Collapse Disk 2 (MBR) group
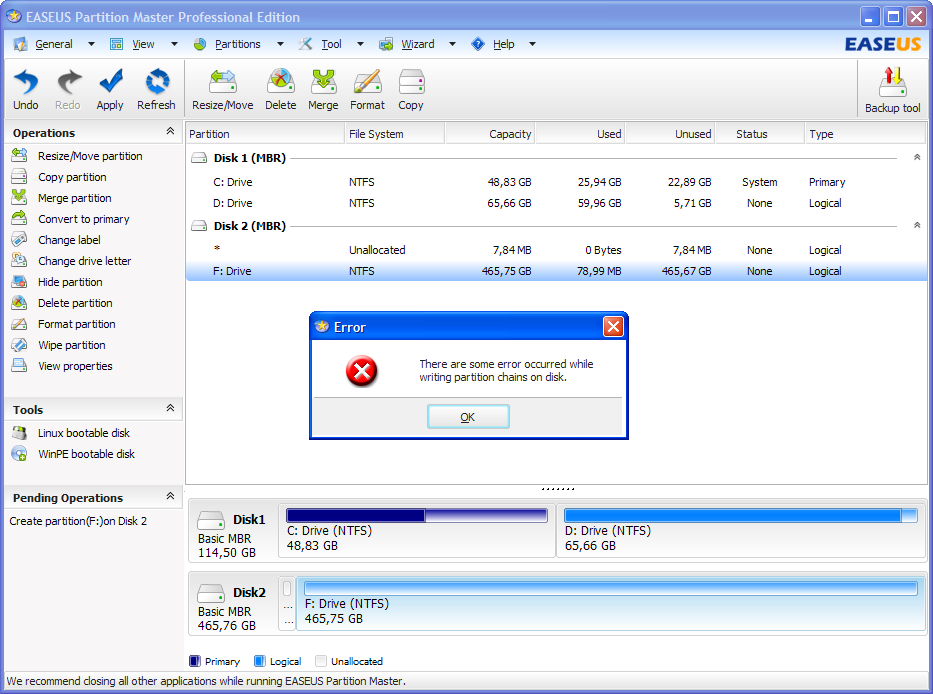 pyautogui.click(x=917, y=226)
